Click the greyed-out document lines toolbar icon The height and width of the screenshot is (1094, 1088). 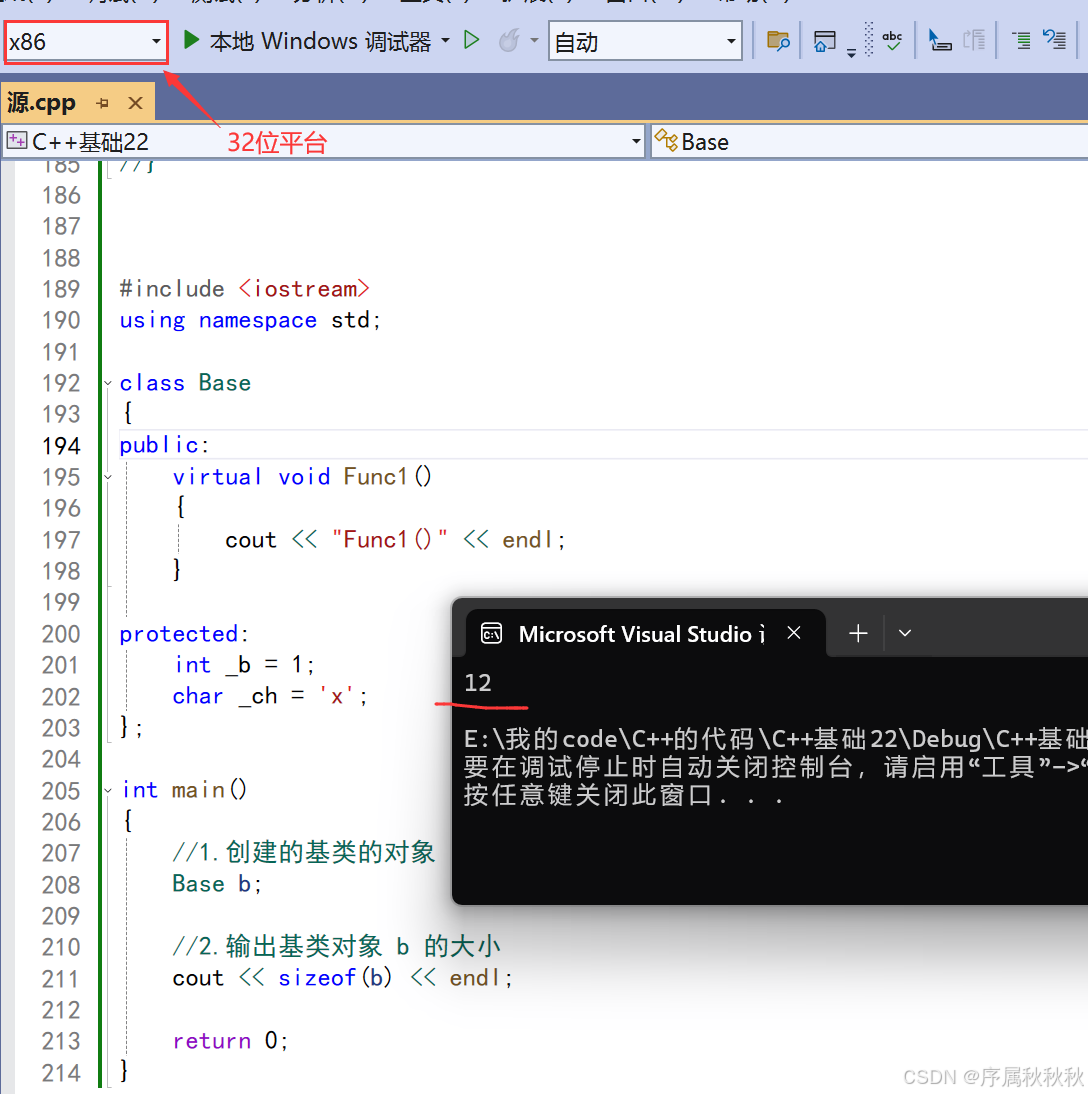974,40
